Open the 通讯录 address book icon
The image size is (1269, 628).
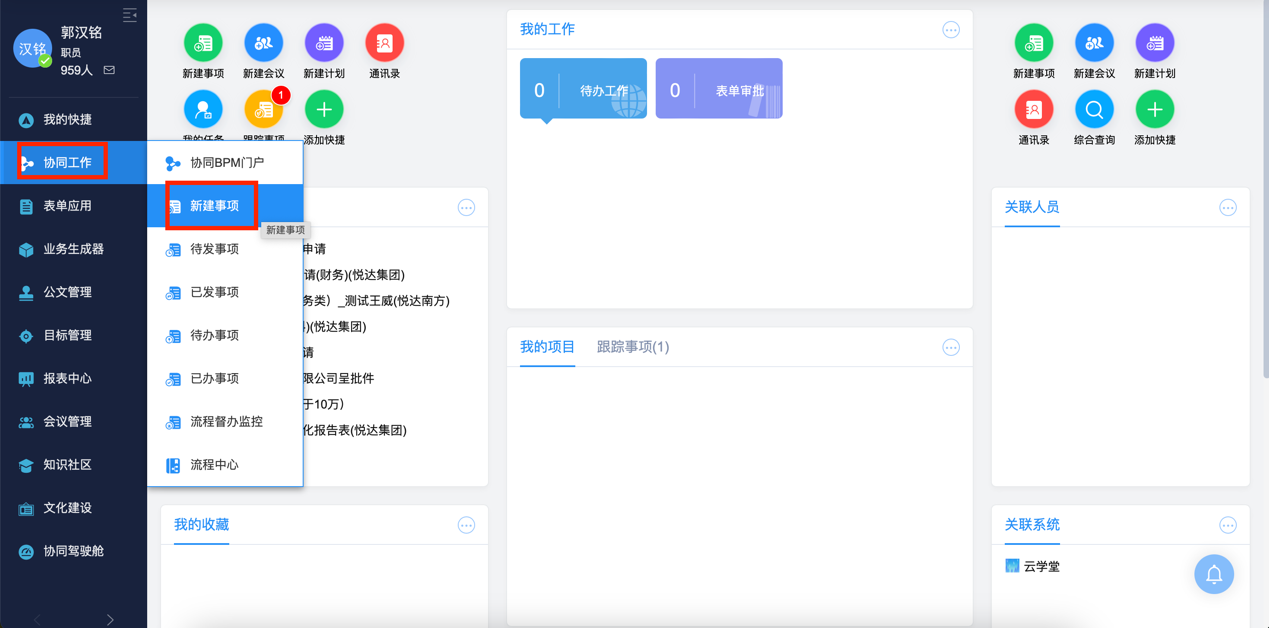click(x=384, y=43)
